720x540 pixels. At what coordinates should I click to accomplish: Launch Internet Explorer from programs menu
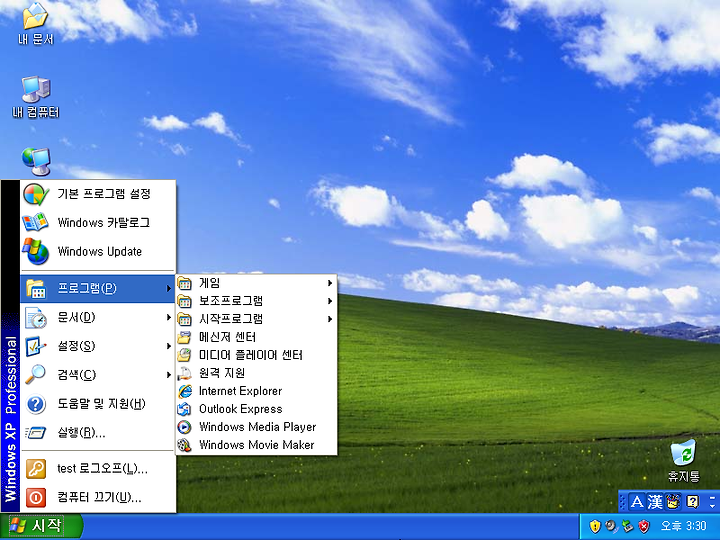click(x=256, y=391)
